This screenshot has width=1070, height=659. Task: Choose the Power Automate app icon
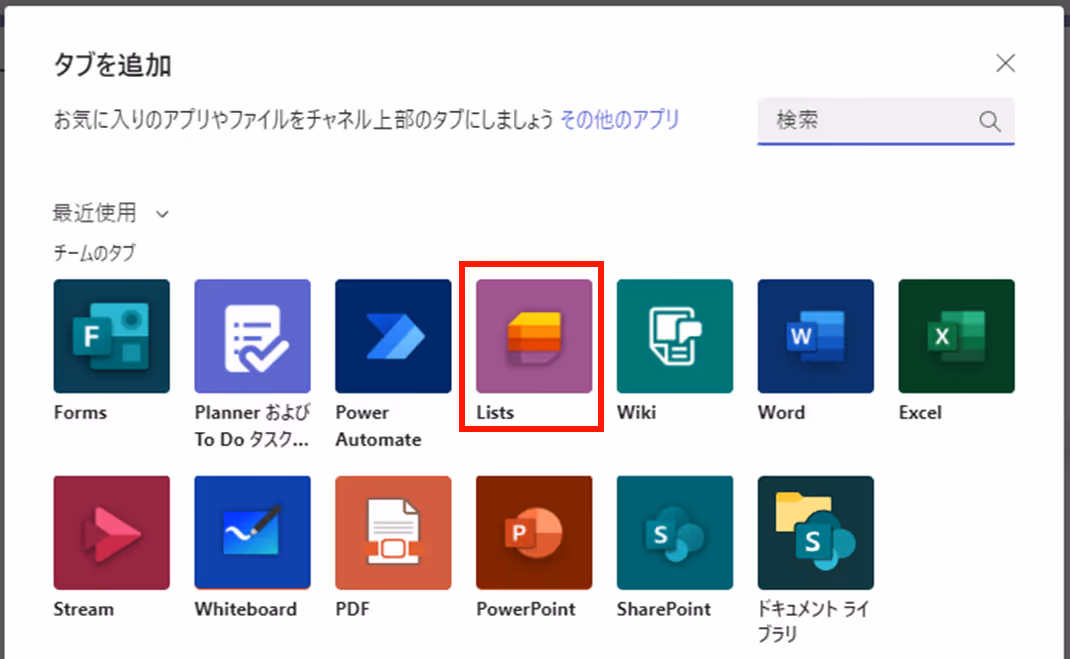(x=393, y=336)
